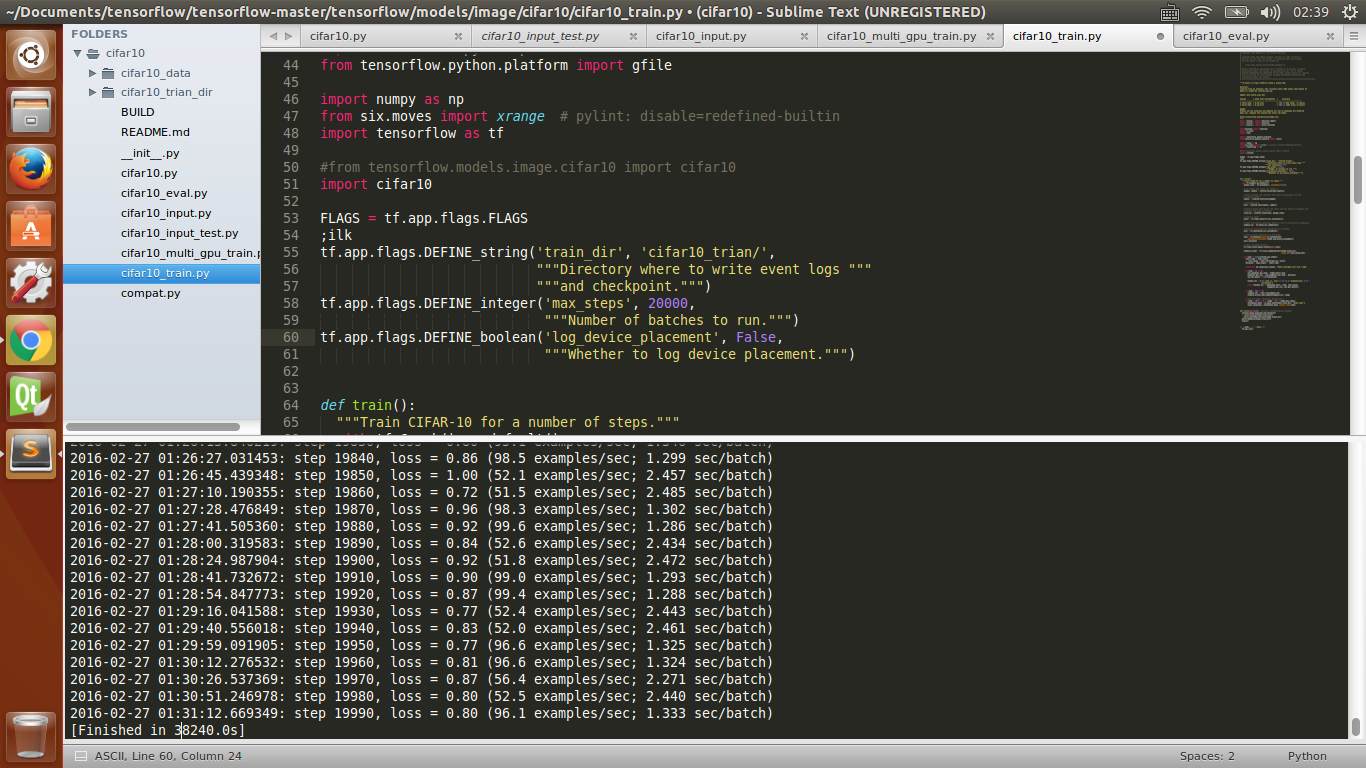Switch to the cifar10_input_test.py tab

pyautogui.click(x=540, y=36)
